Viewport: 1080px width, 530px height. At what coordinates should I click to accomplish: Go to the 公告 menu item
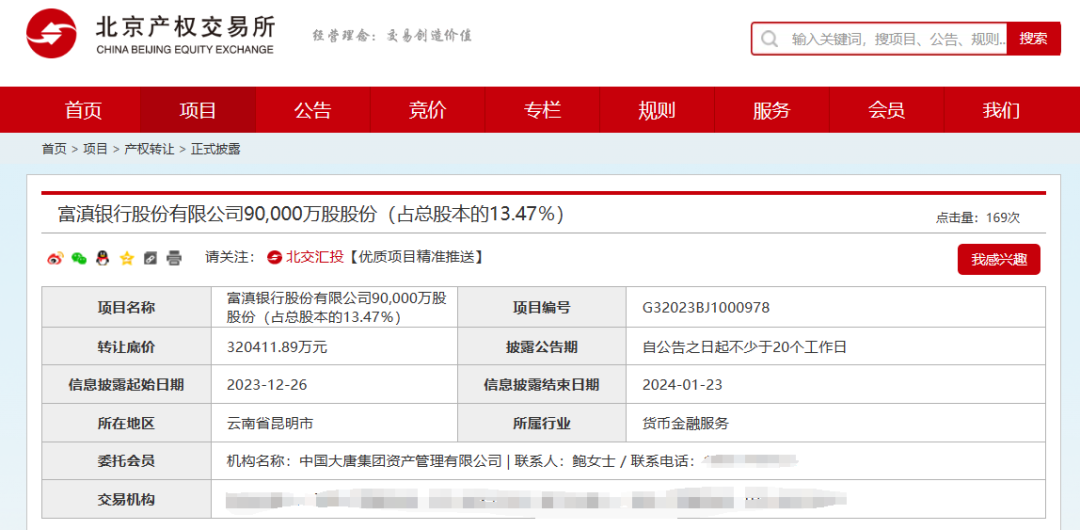[313, 110]
